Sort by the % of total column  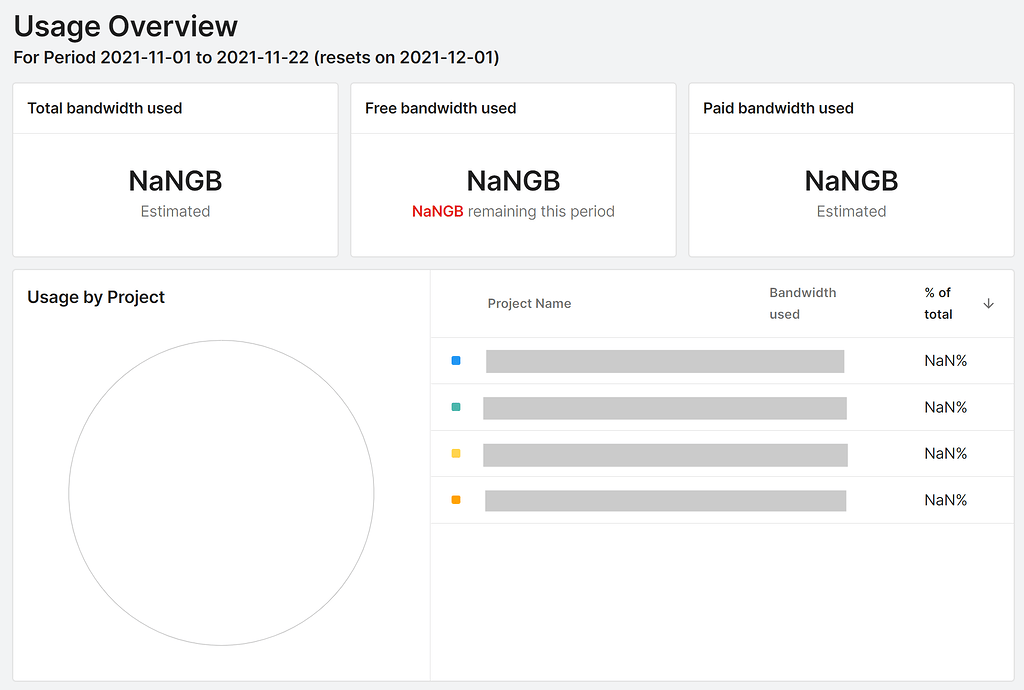pos(938,303)
